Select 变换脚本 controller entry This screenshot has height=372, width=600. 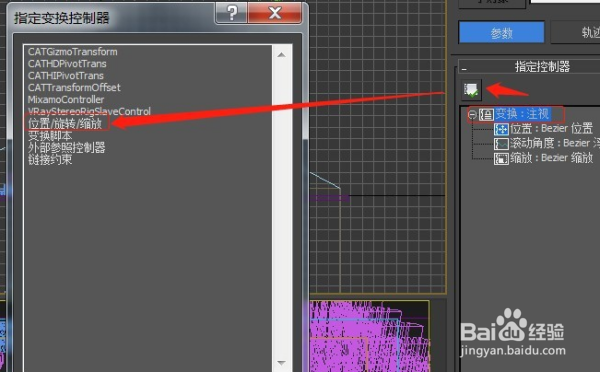tap(50, 135)
